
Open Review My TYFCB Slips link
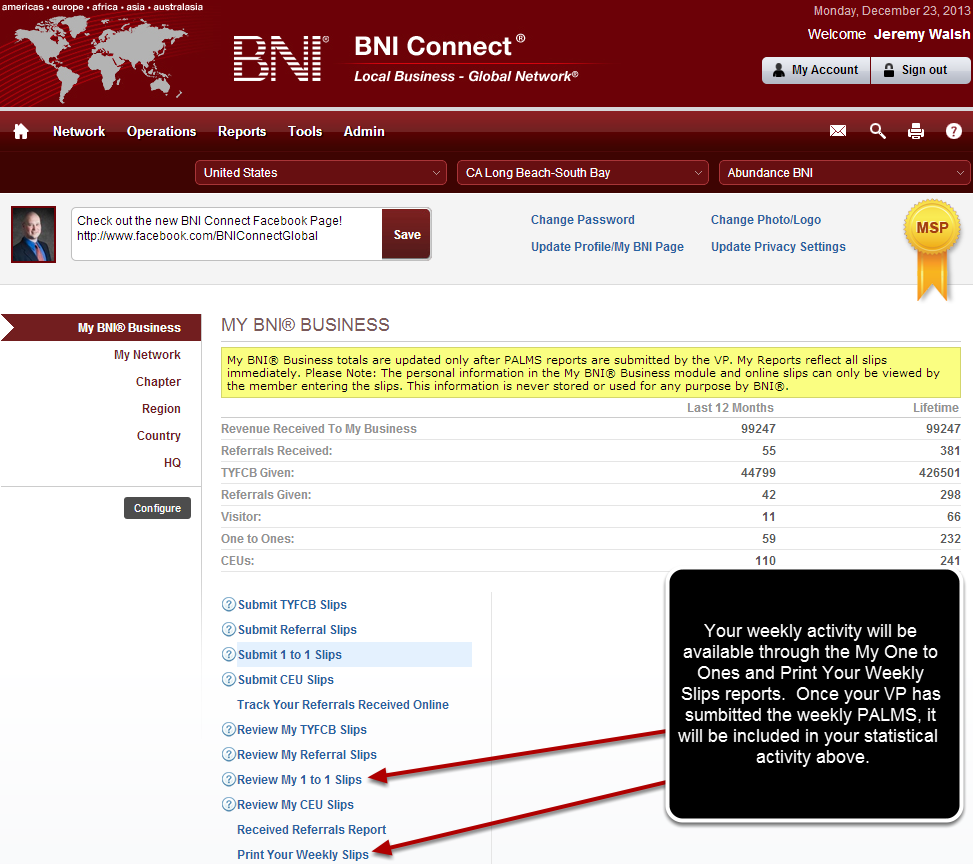point(302,730)
